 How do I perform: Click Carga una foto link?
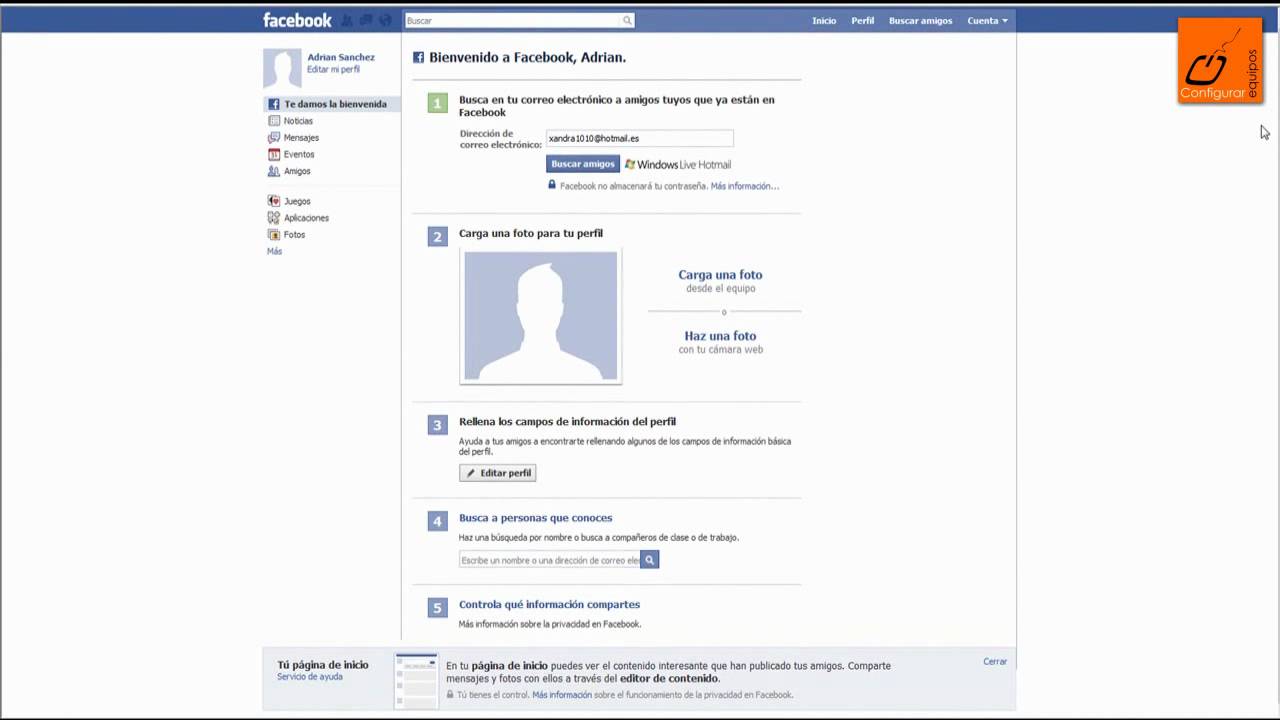click(720, 275)
